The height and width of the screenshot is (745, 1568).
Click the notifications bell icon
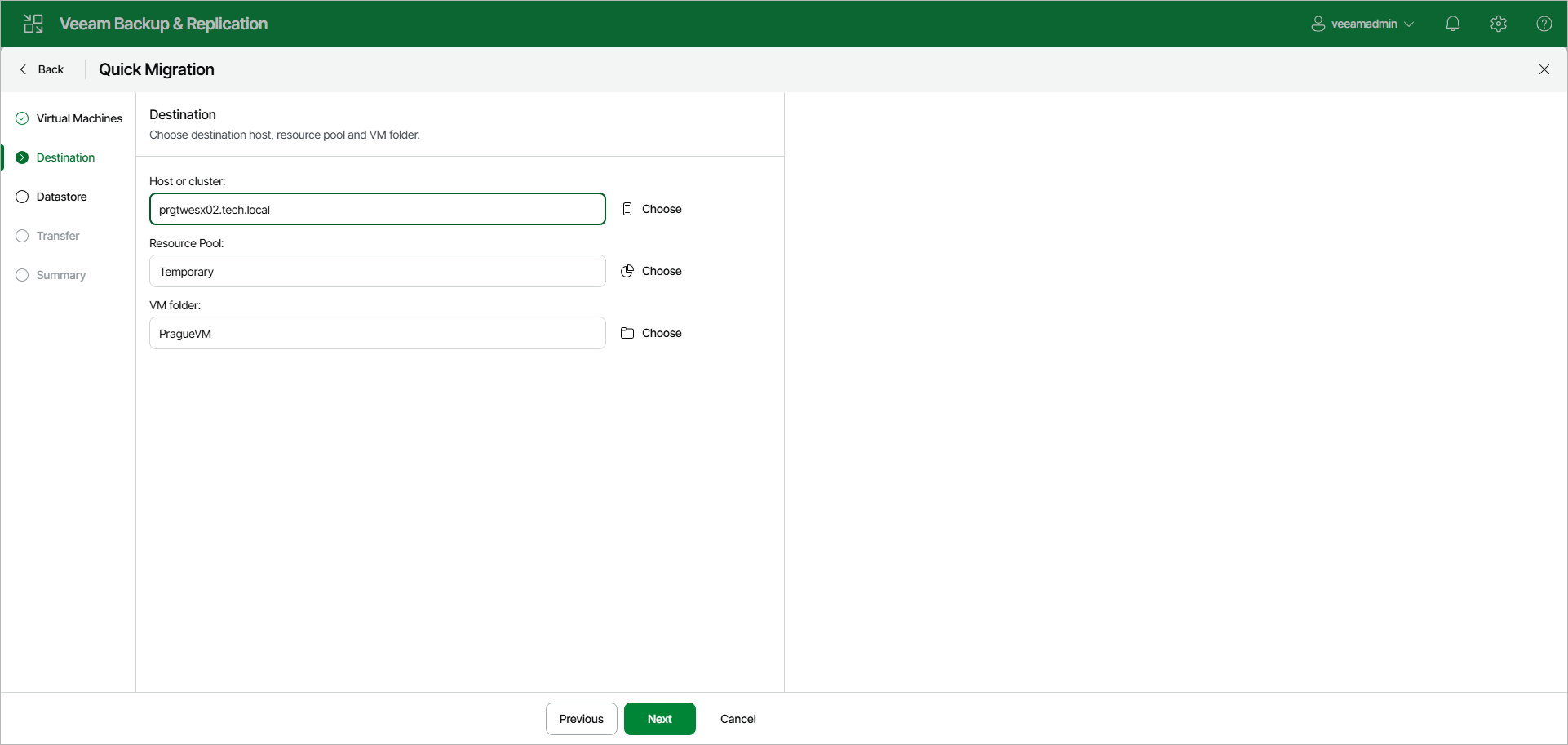(x=1453, y=23)
